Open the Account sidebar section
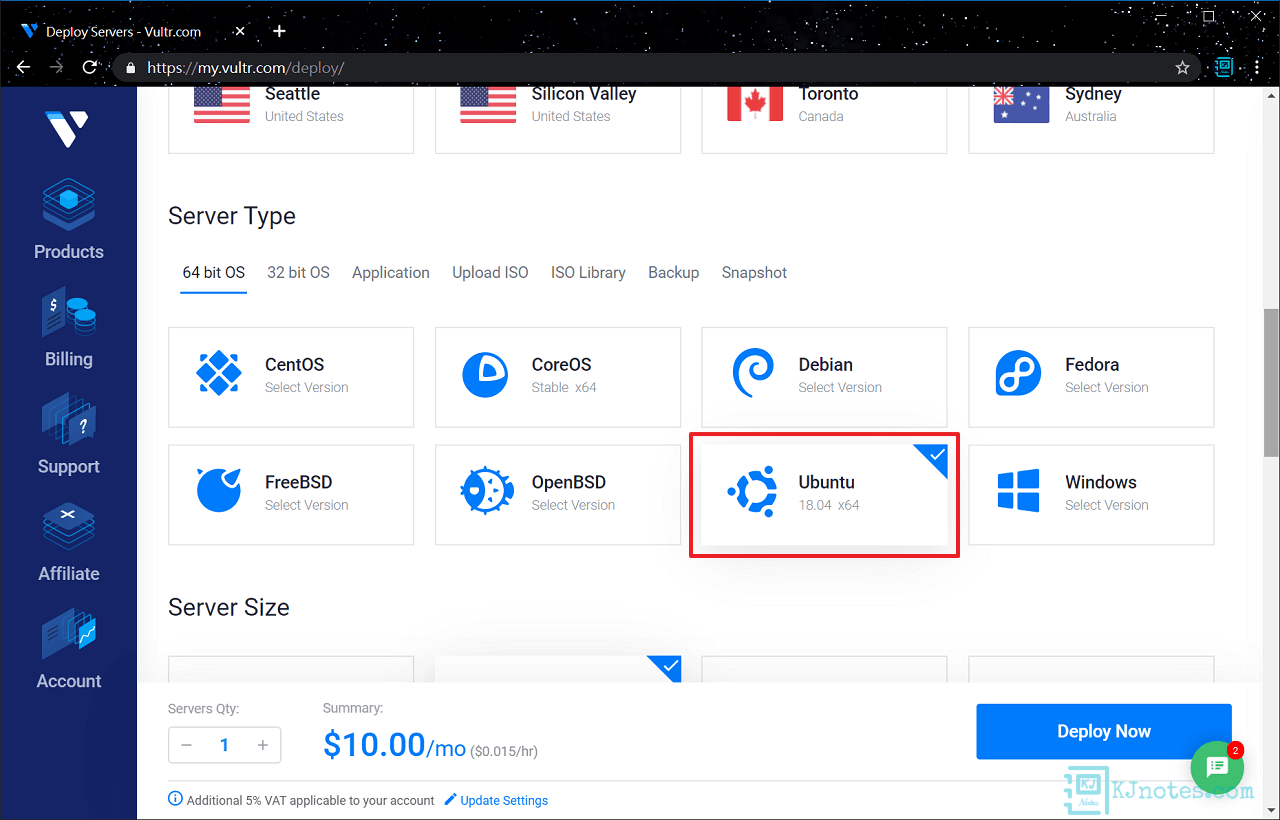The height and width of the screenshot is (820, 1280). [x=68, y=649]
